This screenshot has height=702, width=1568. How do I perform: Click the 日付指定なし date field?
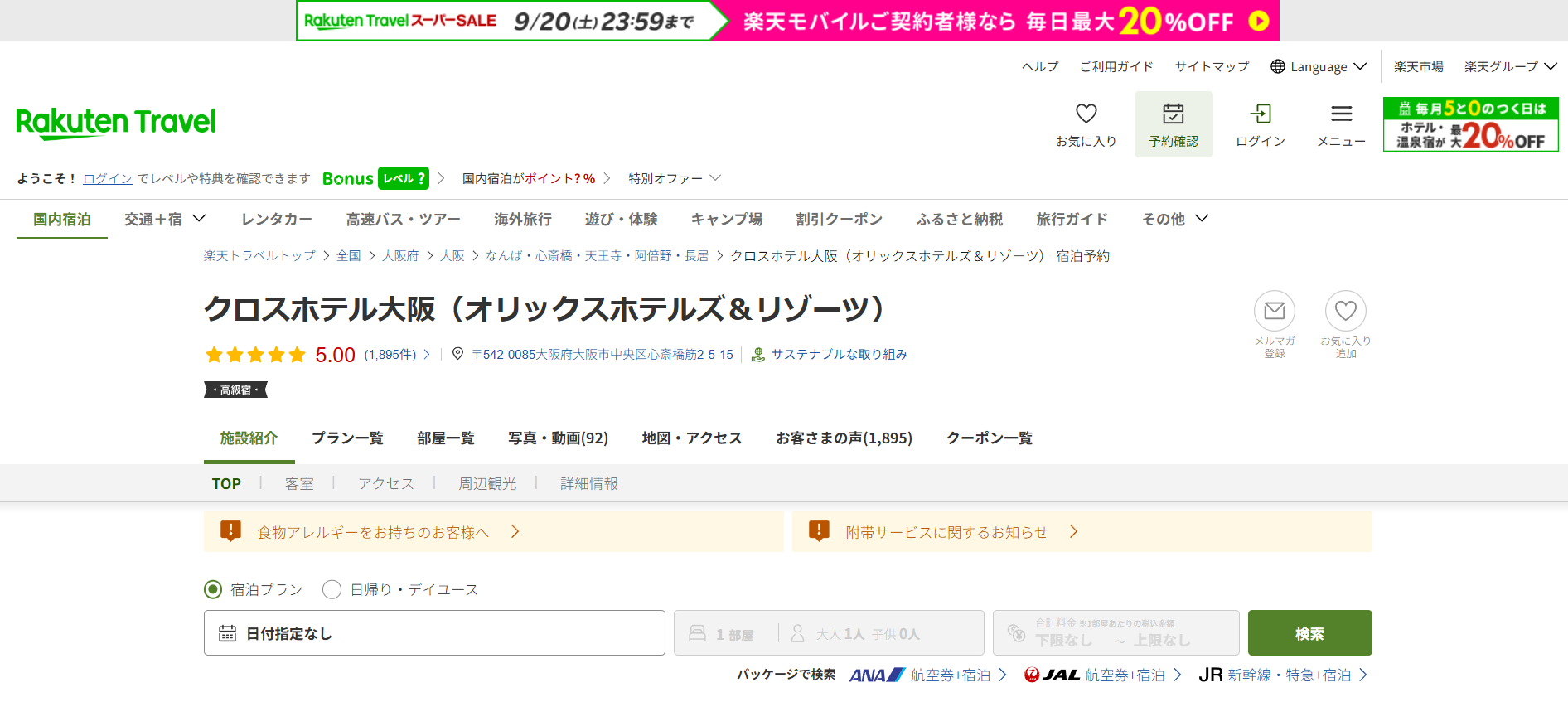[x=434, y=633]
